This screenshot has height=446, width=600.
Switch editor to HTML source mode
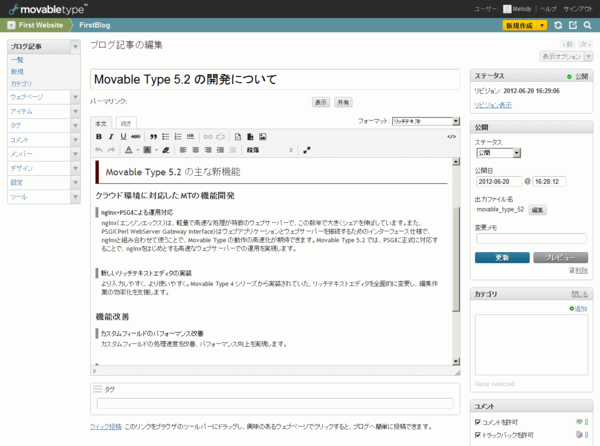[452, 137]
